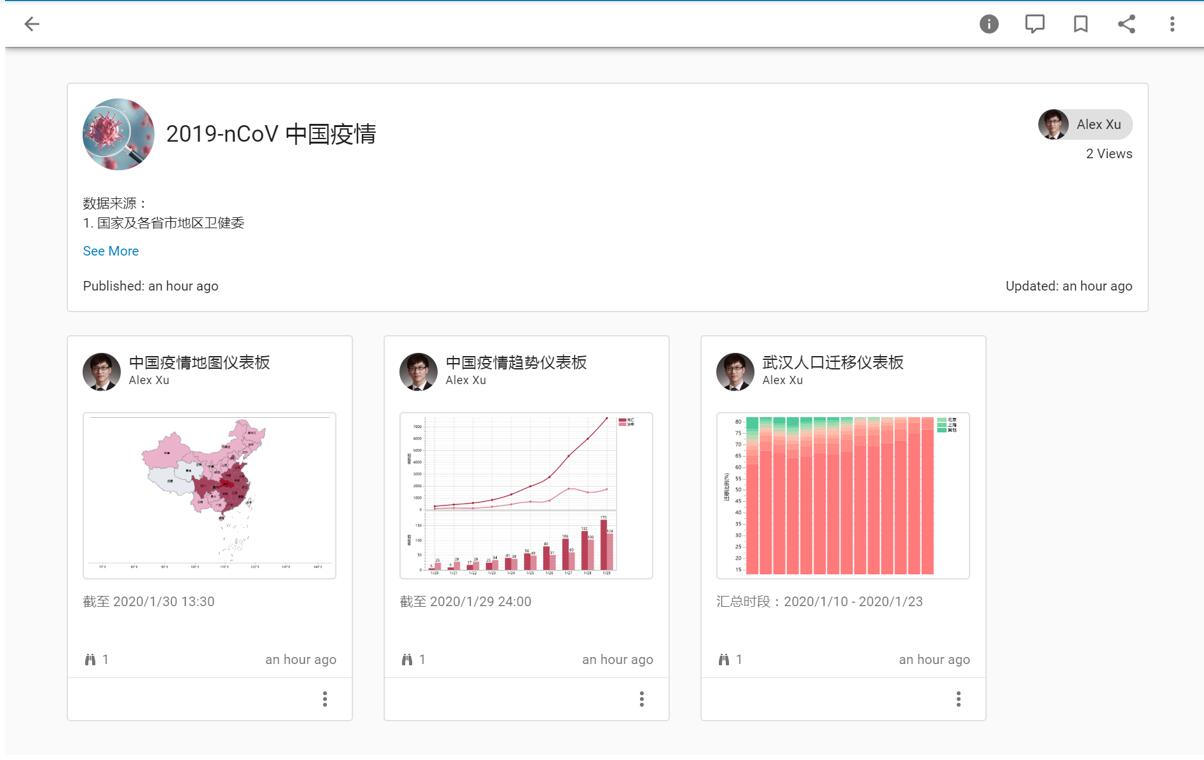1204x760 pixels.
Task: Open the stacked bar migration thumbnail
Action: pos(843,495)
